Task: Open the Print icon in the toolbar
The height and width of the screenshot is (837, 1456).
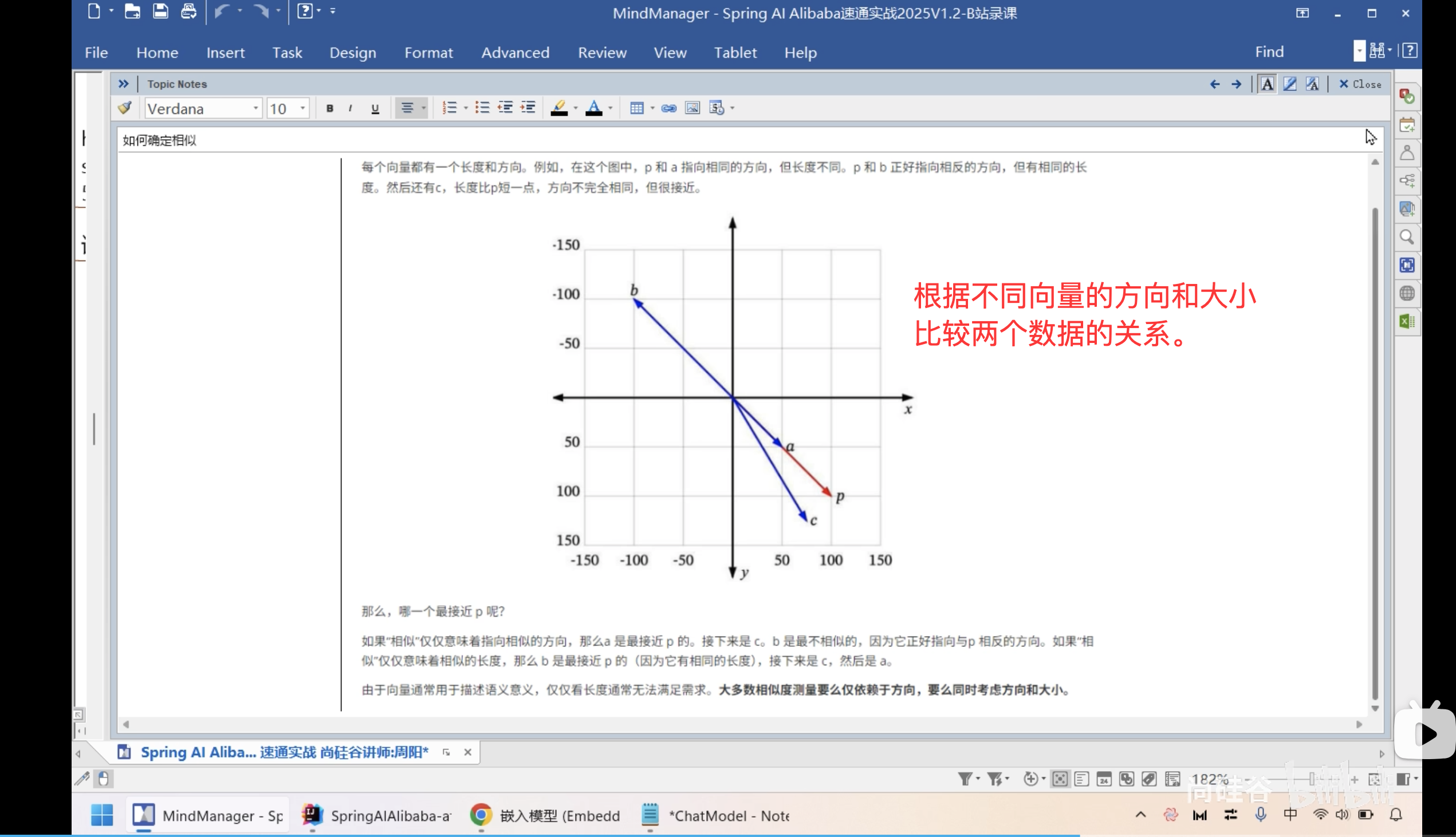Action: click(x=188, y=11)
